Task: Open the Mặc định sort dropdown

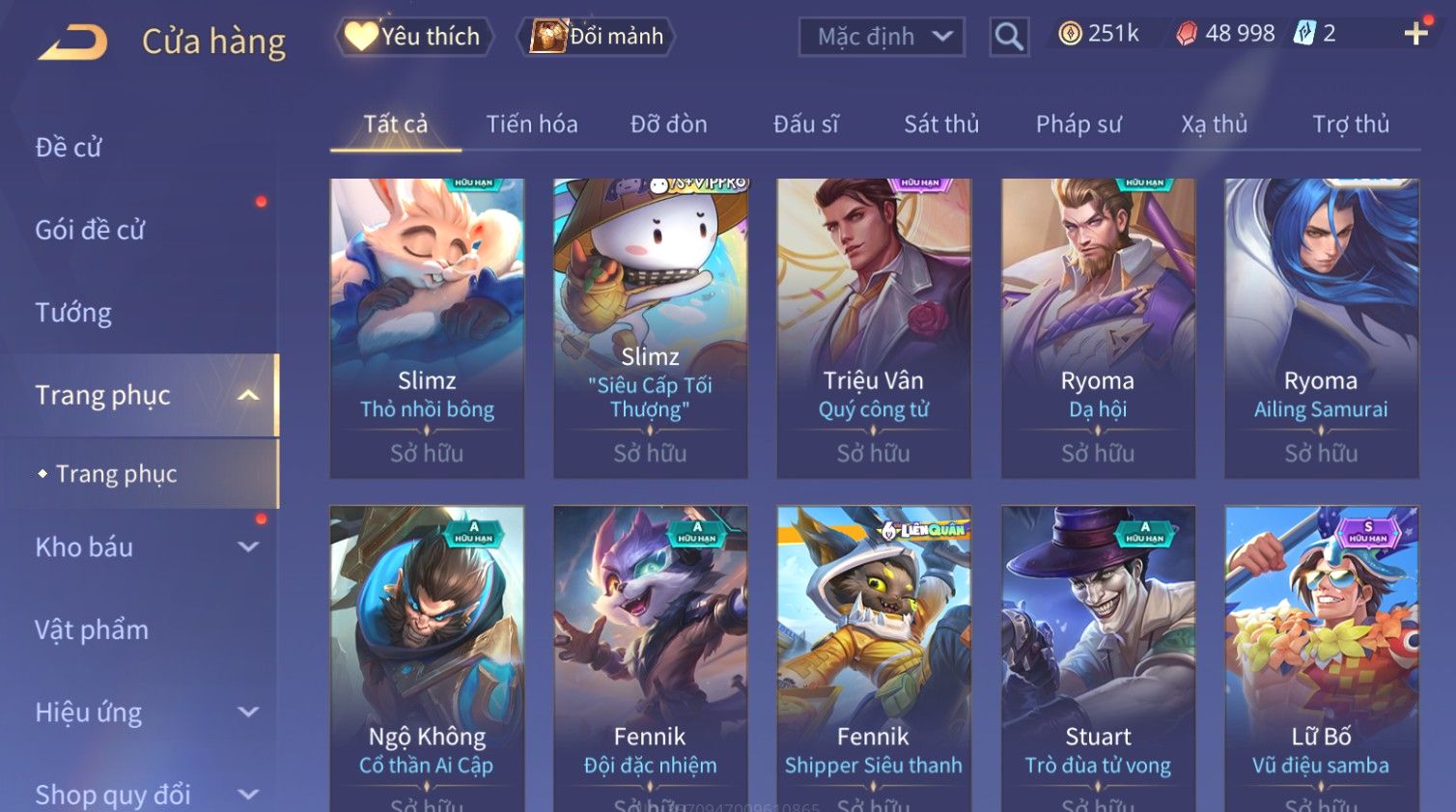Action: (882, 37)
